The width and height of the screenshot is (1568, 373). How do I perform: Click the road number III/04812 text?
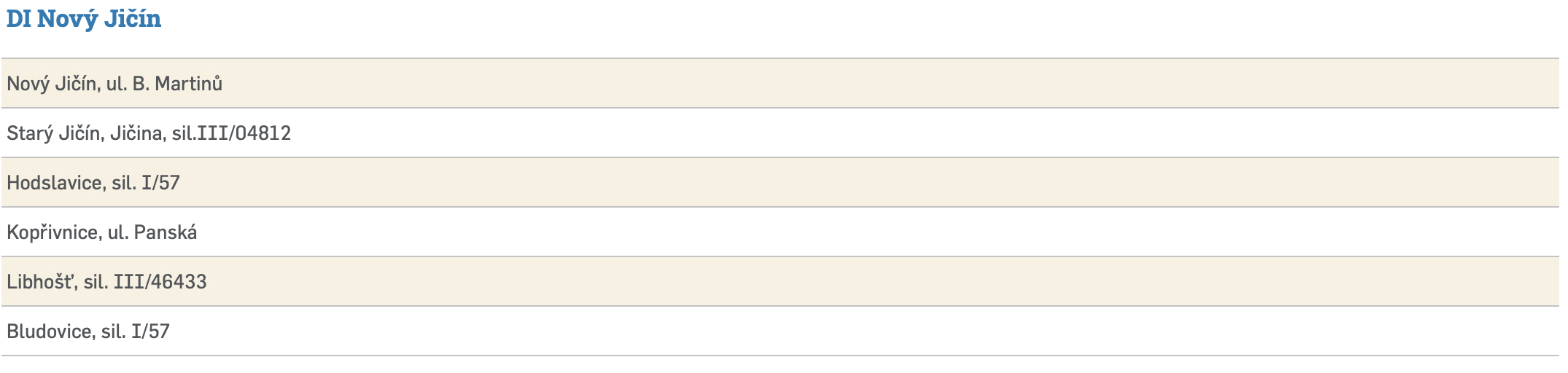pos(244,133)
